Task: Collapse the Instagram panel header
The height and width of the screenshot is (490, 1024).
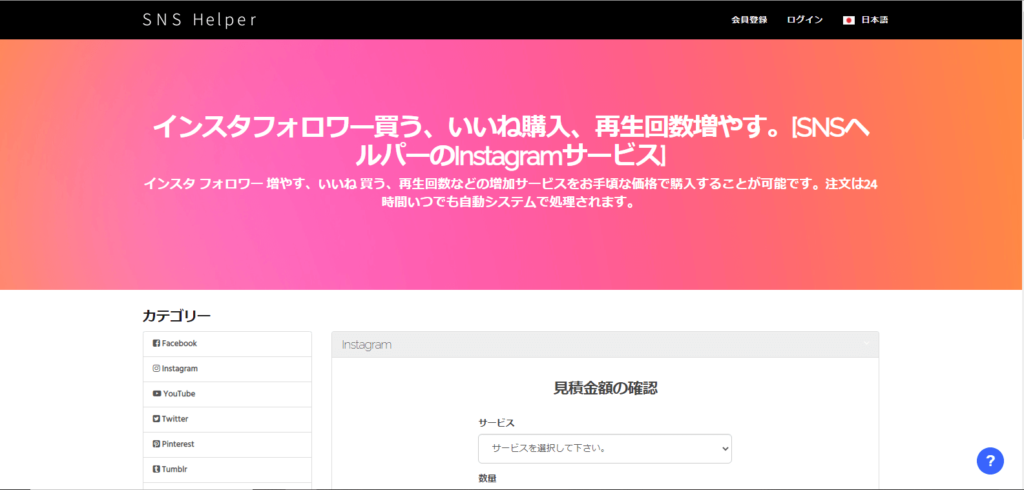Action: tap(605, 344)
